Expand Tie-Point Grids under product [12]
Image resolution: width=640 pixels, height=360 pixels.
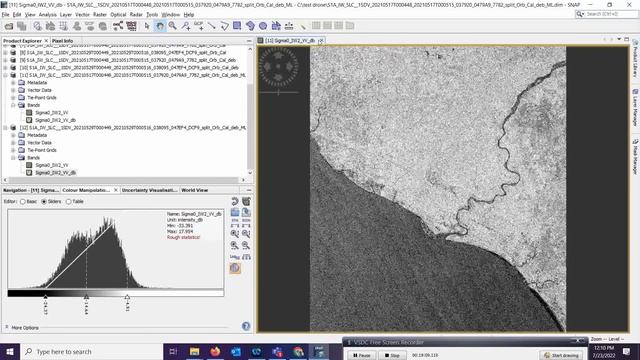coord(13,150)
